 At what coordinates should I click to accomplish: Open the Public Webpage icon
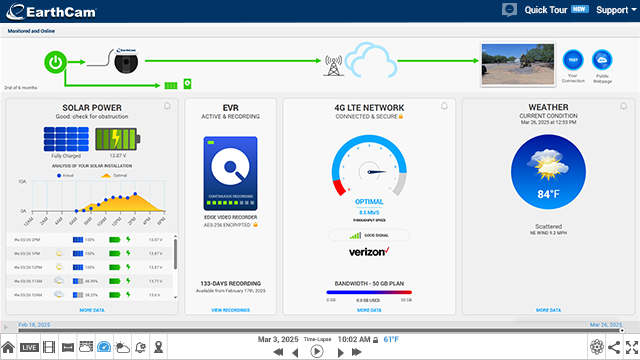point(602,60)
